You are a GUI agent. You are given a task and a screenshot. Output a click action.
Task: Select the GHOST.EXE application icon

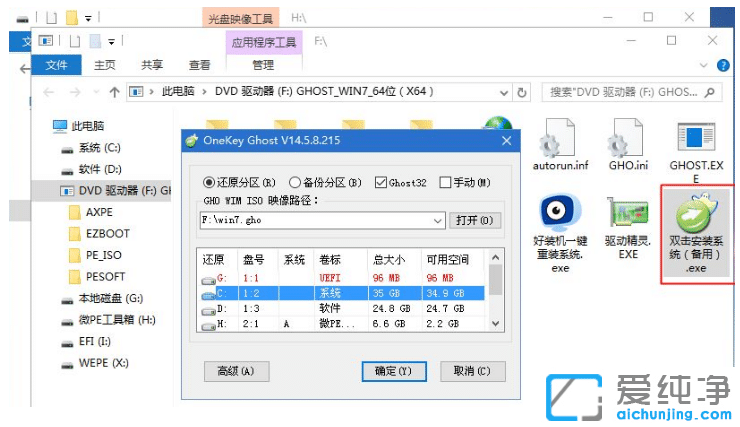tap(696, 137)
